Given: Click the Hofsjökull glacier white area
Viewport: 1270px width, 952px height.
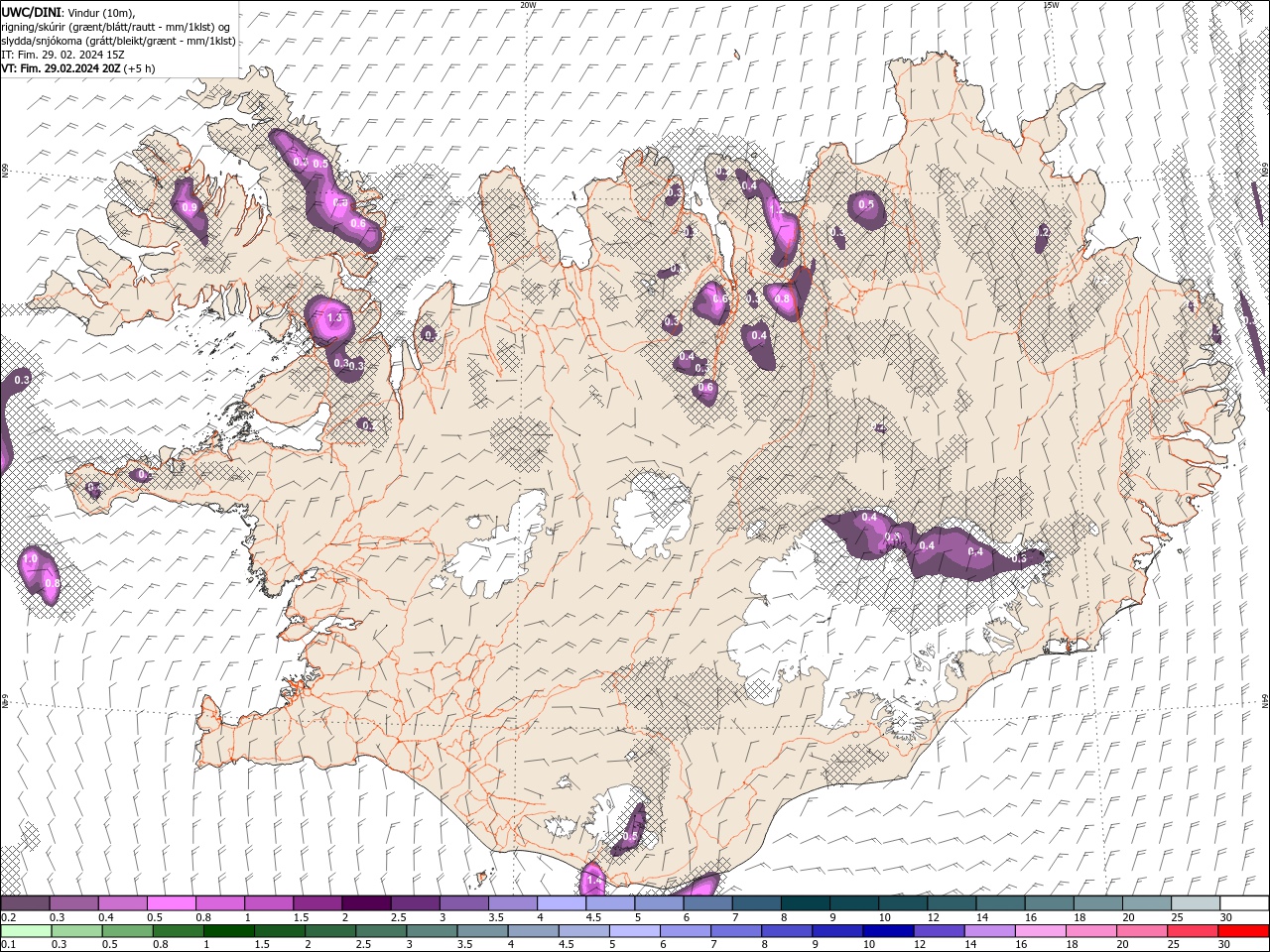Looking at the screenshot, I should coord(653,514).
